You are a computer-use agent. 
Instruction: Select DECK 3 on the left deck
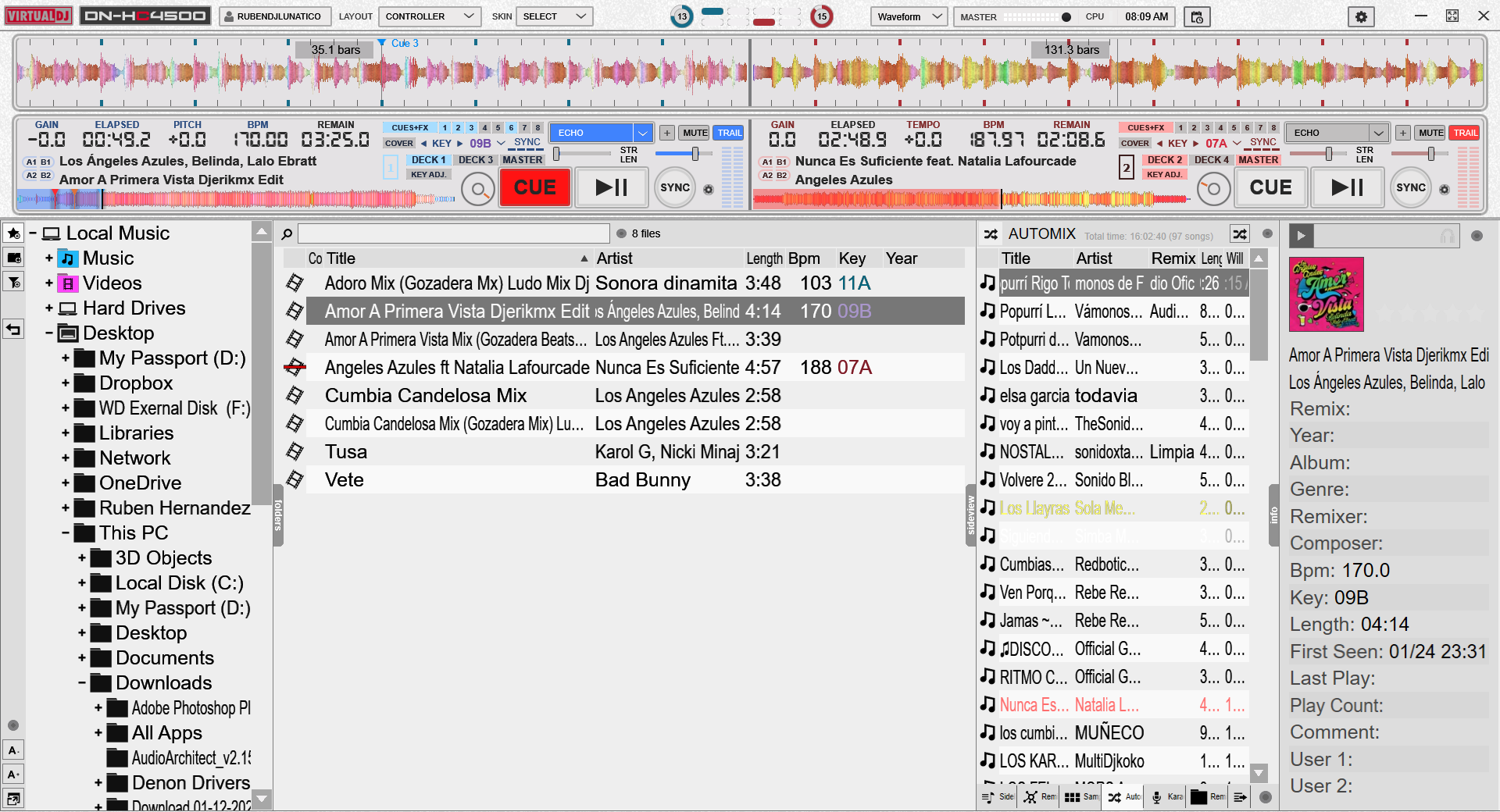[475, 160]
